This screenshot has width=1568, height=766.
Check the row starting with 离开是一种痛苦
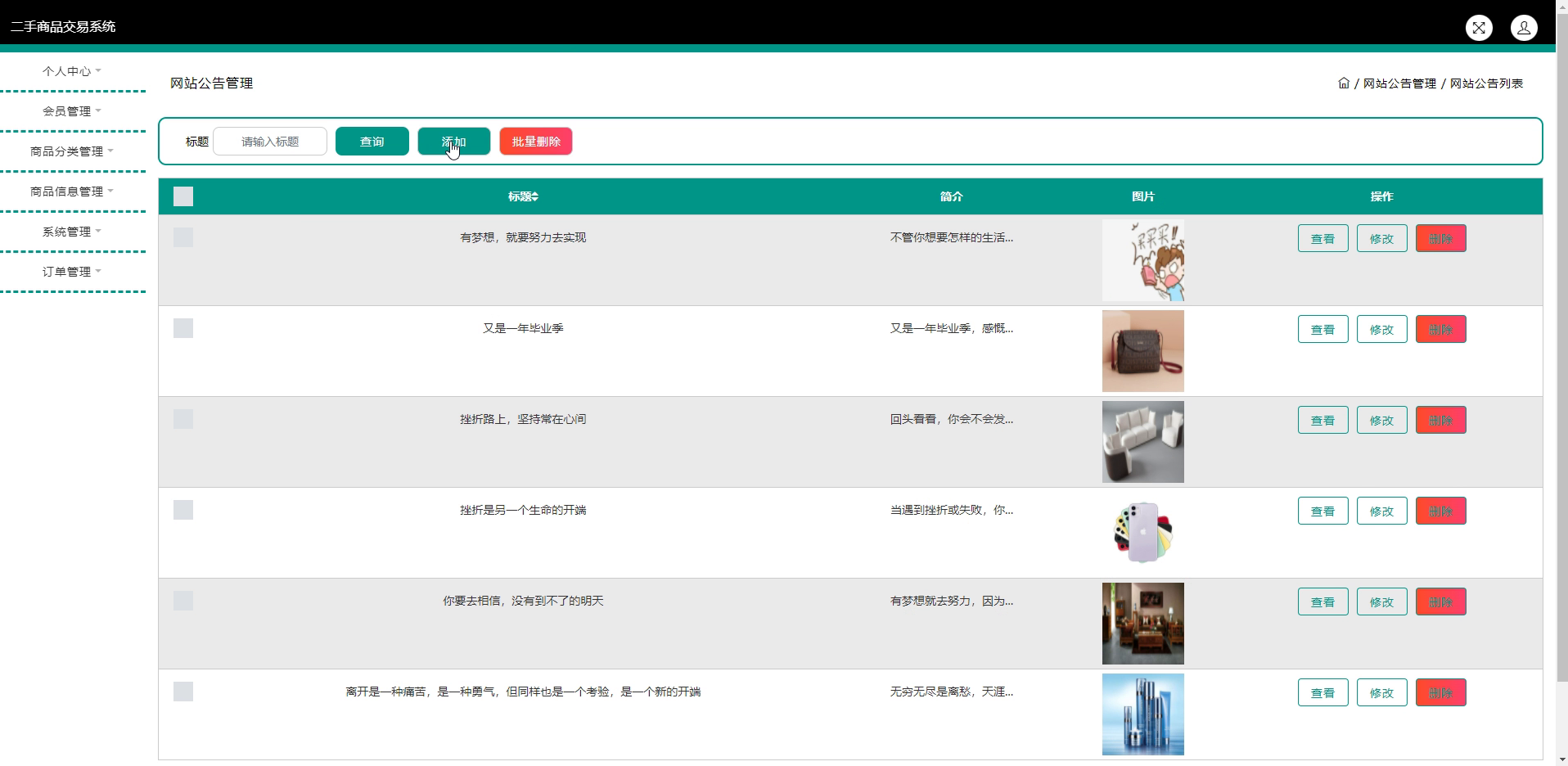point(183,692)
